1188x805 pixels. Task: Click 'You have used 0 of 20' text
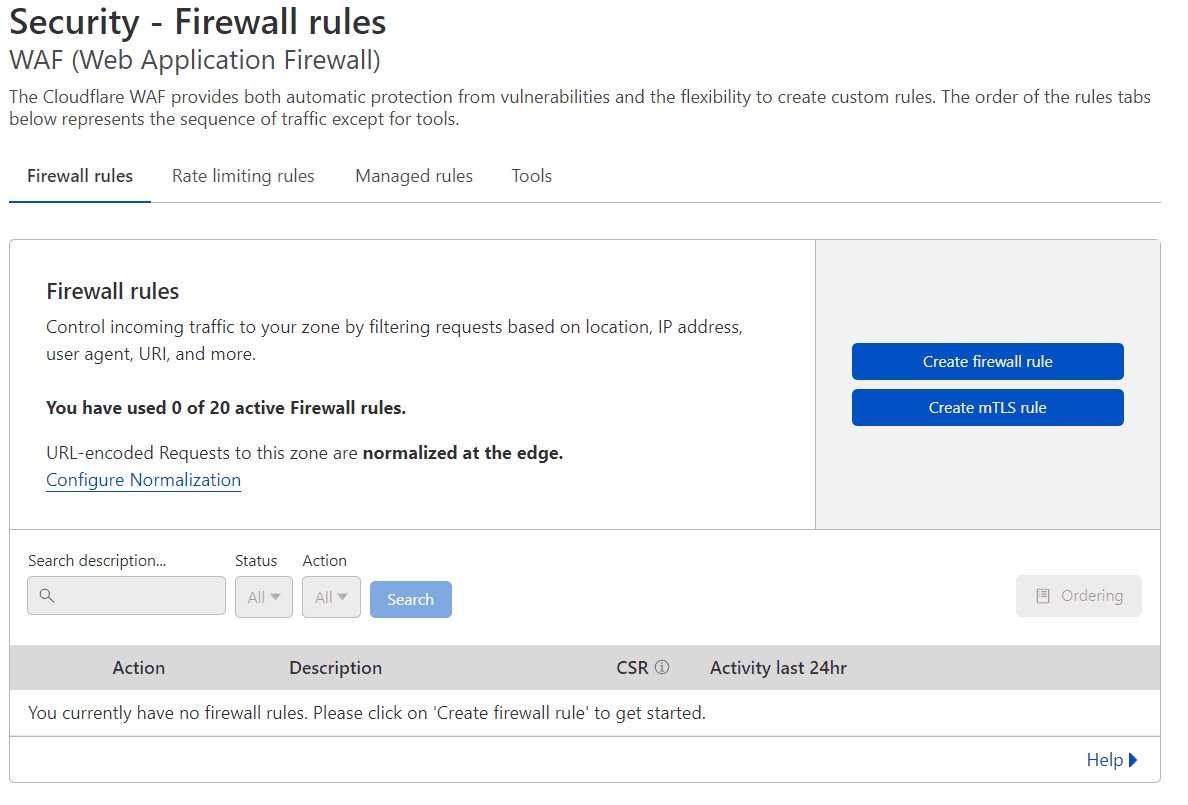226,408
